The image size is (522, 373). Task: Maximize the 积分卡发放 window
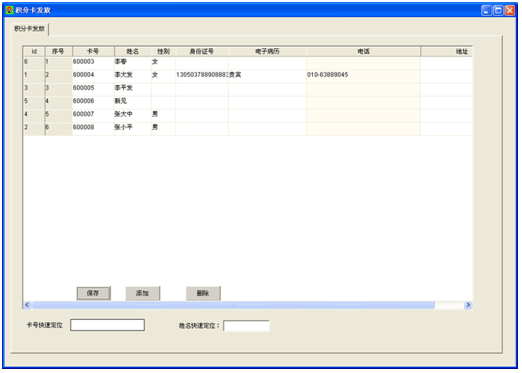click(498, 10)
